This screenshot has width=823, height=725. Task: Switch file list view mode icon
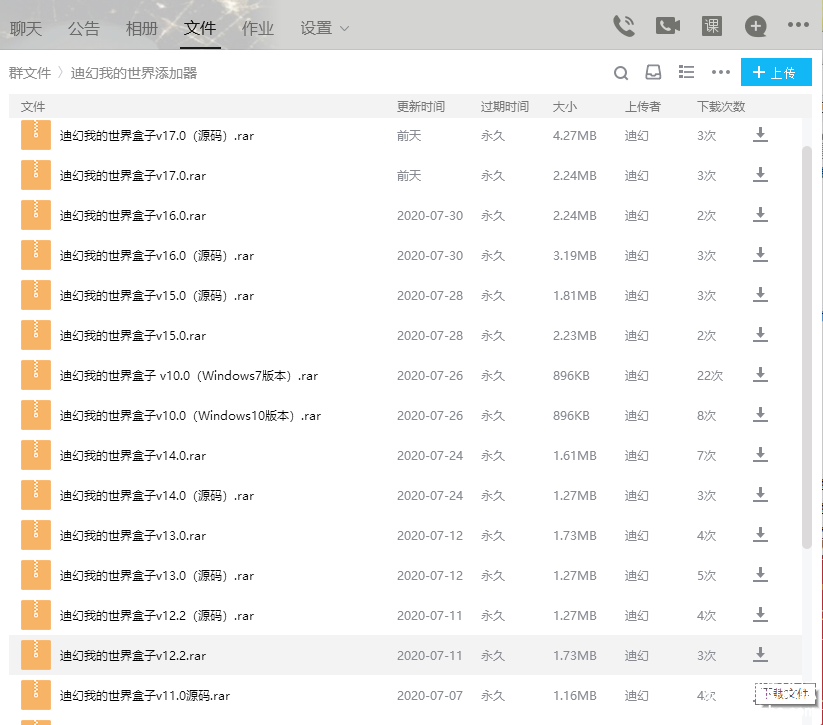click(x=686, y=72)
